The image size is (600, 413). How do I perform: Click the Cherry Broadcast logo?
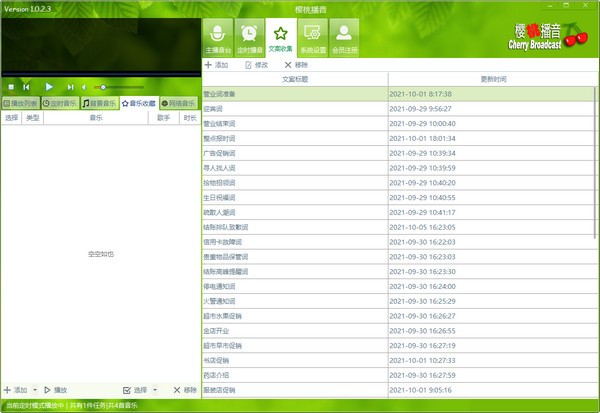548,36
